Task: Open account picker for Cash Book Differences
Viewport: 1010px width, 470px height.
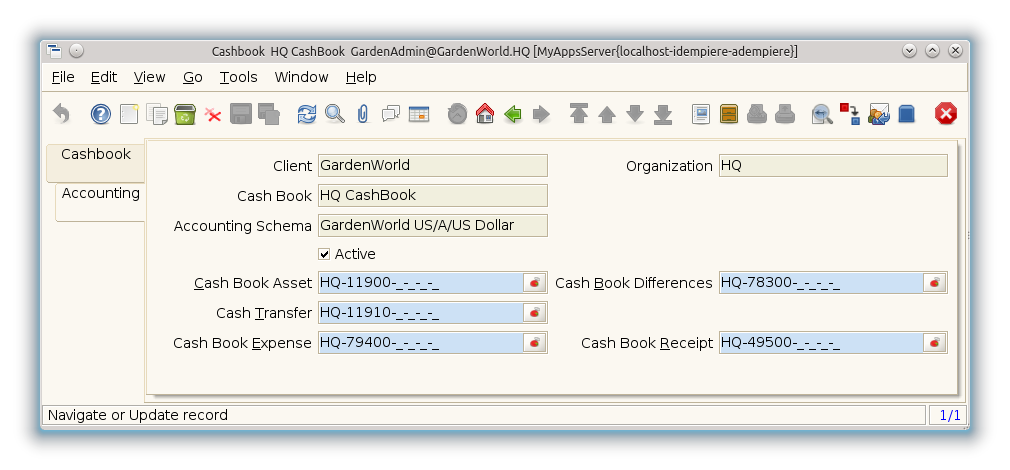Action: click(935, 283)
